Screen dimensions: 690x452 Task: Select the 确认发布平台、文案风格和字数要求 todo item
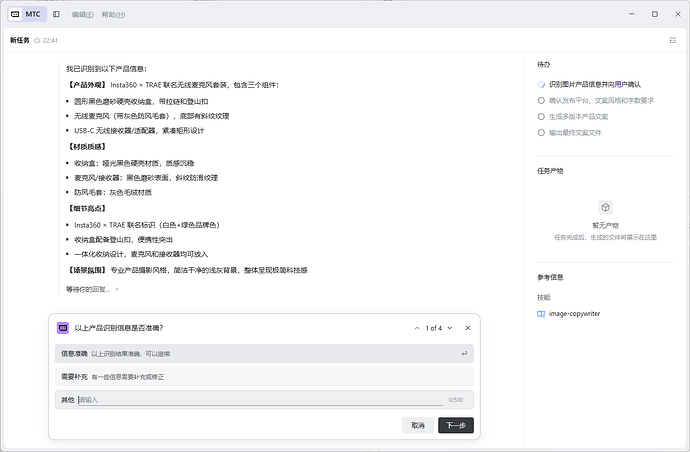coord(596,100)
